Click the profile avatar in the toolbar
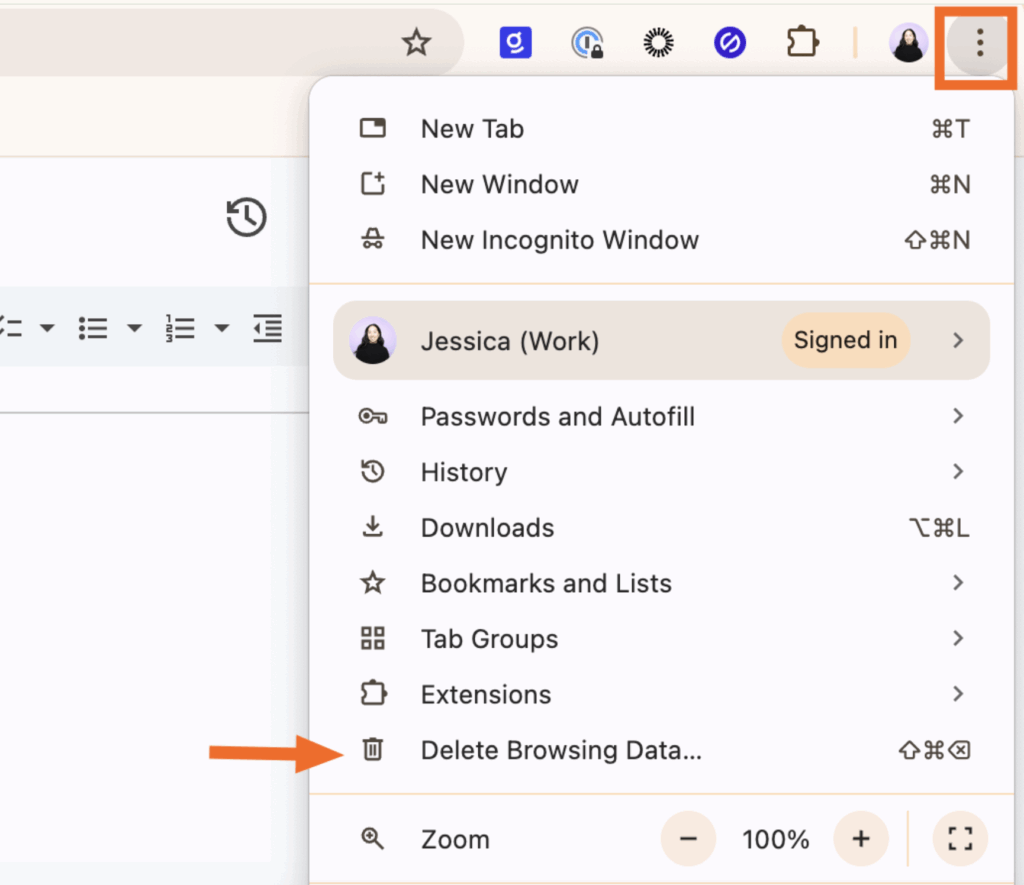This screenshot has width=1024, height=885. 908,42
